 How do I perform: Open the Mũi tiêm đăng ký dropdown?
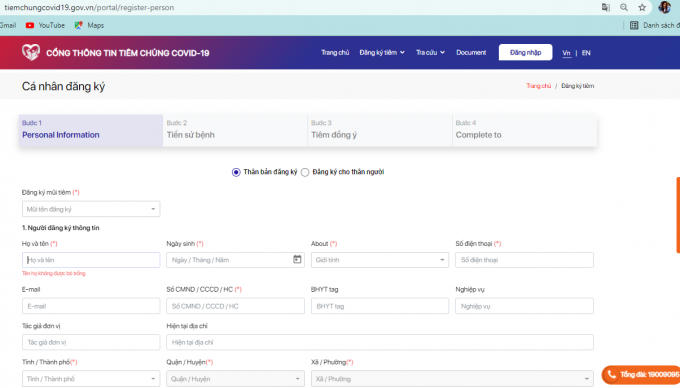[x=91, y=209]
